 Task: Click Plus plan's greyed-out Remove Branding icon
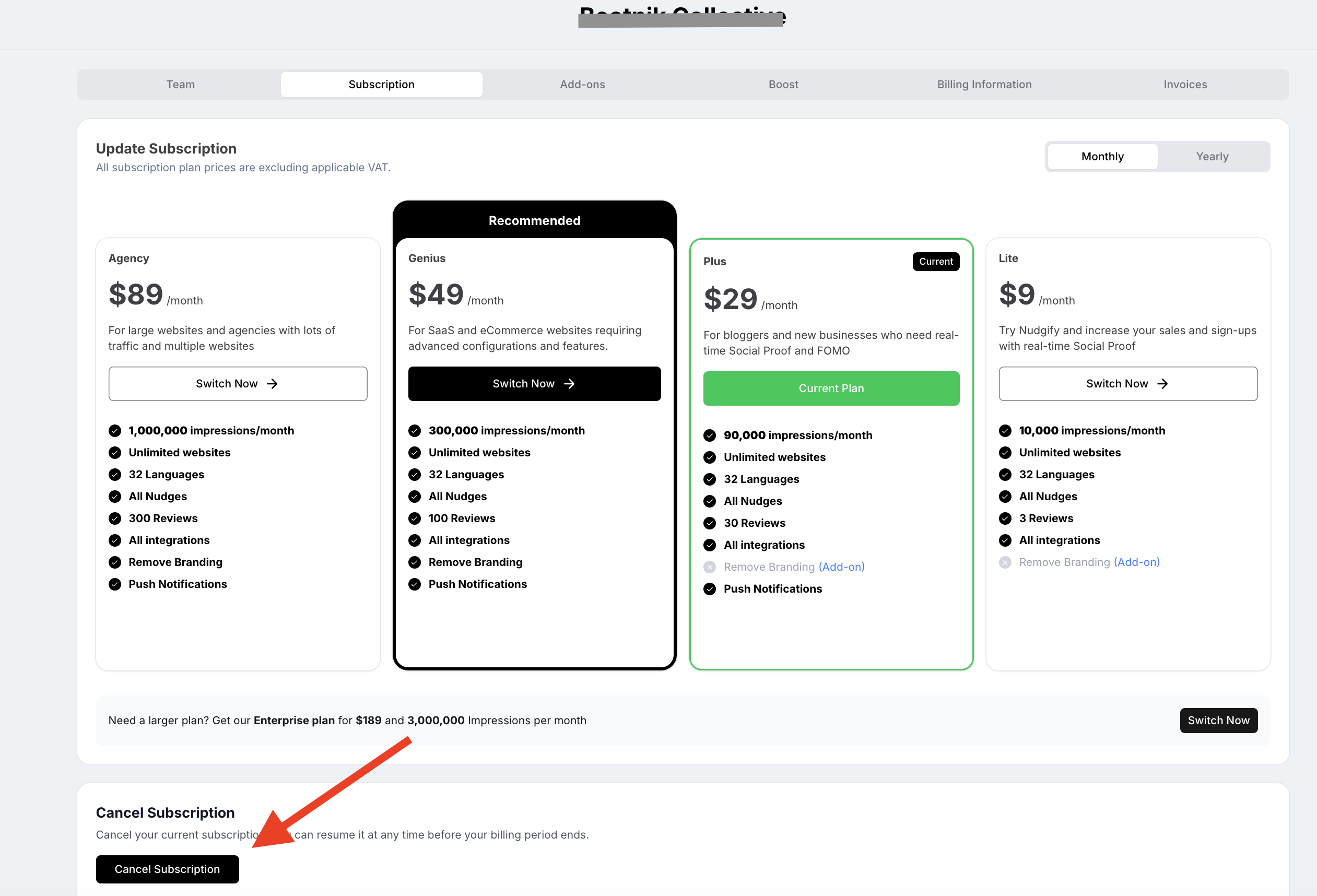pos(710,567)
